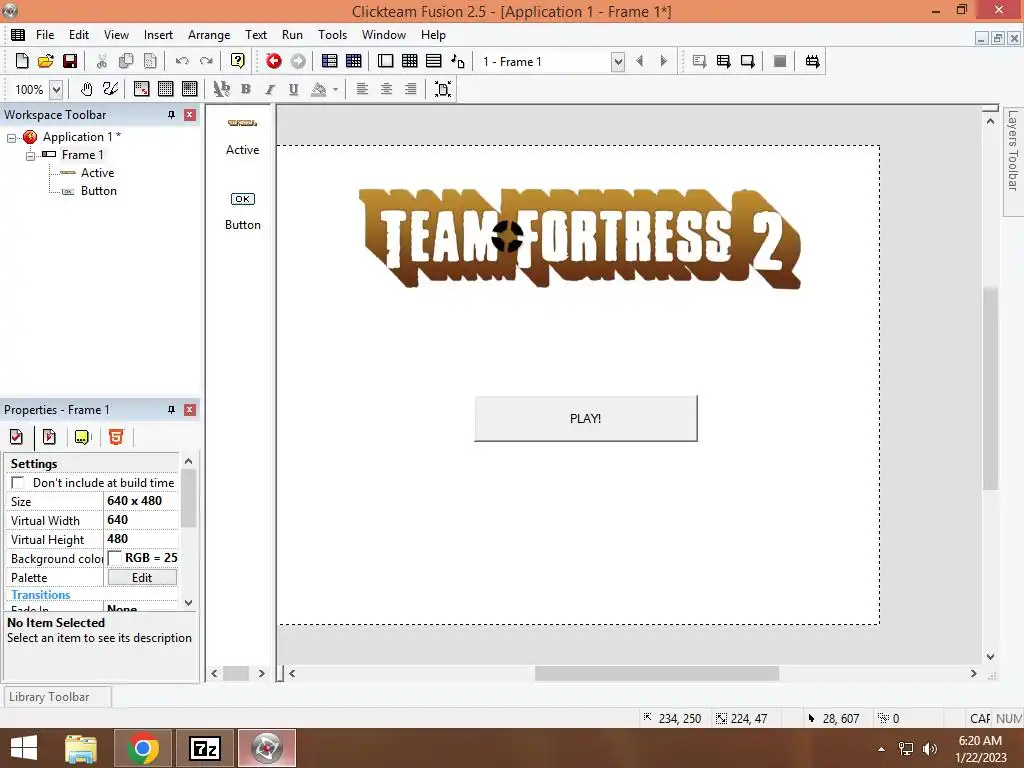Screen dimensions: 1024x768
Task: Run the project icon
Action: pos(699,61)
